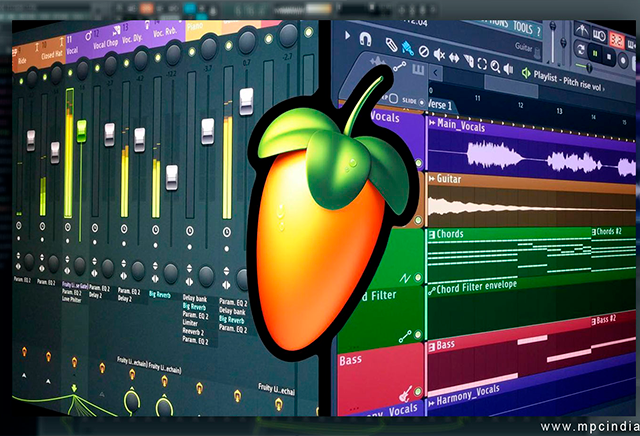Adjust the green tempo slider under transport
The image size is (640, 436).
pyautogui.click(x=588, y=67)
